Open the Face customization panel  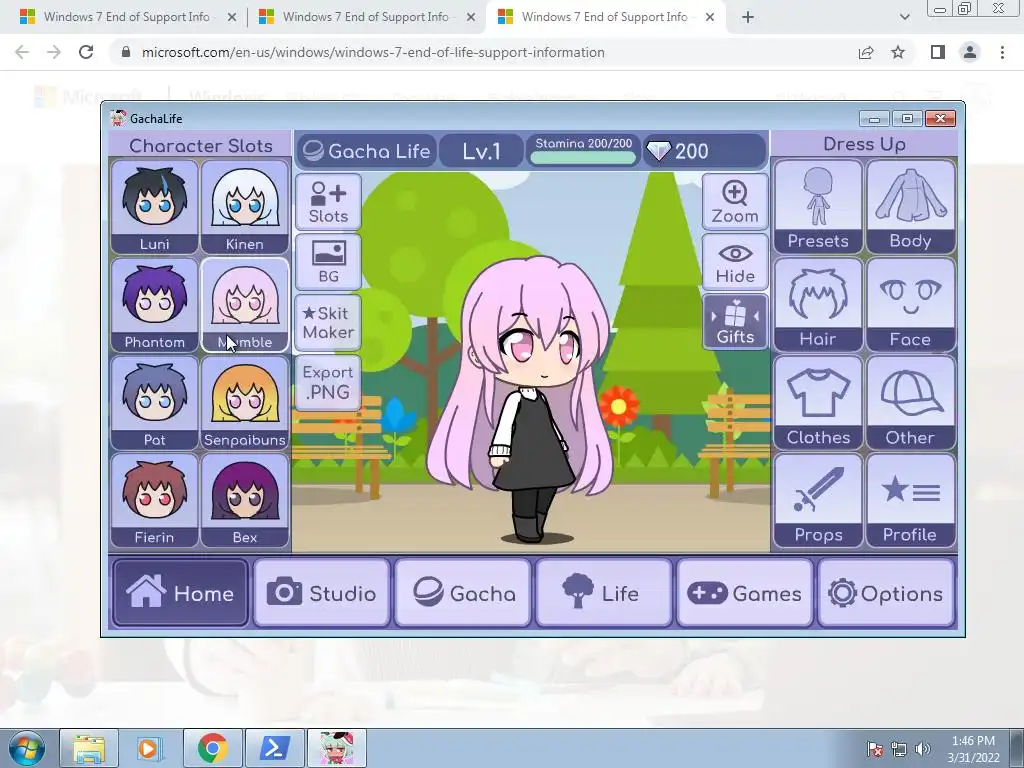point(910,304)
